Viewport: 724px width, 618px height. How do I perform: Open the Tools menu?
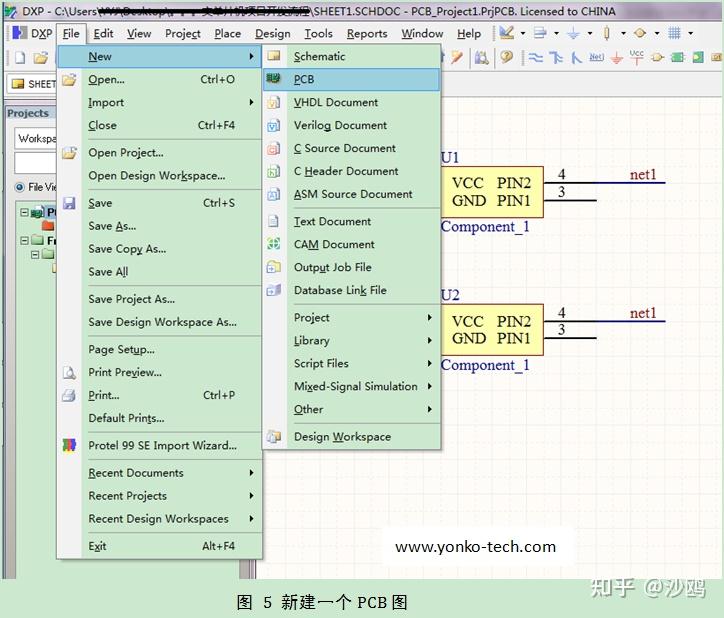[319, 34]
